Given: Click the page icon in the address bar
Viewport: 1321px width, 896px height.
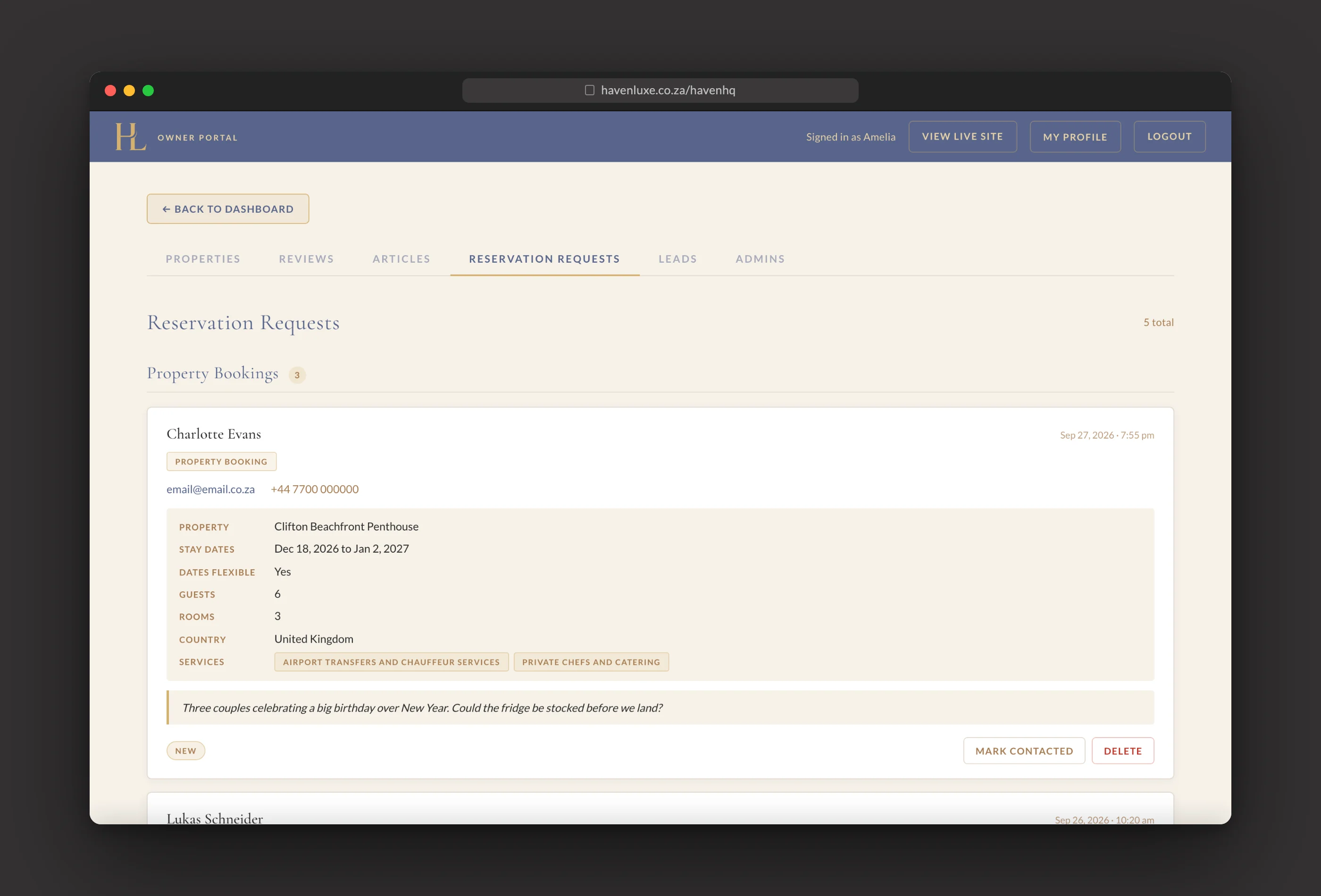Looking at the screenshot, I should point(589,91).
